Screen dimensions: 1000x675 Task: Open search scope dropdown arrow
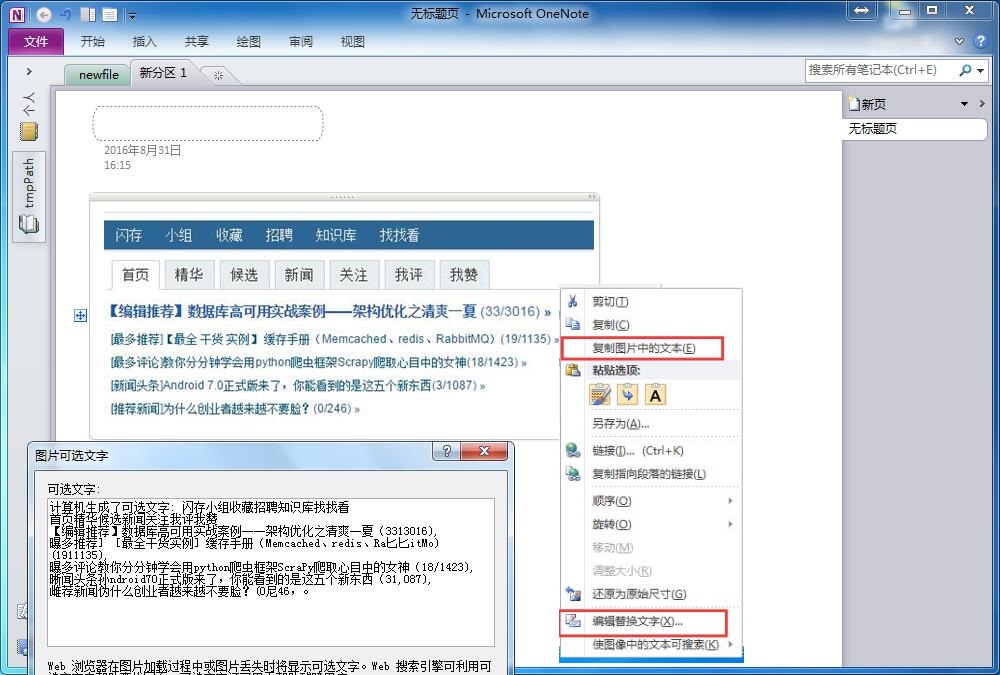point(980,71)
